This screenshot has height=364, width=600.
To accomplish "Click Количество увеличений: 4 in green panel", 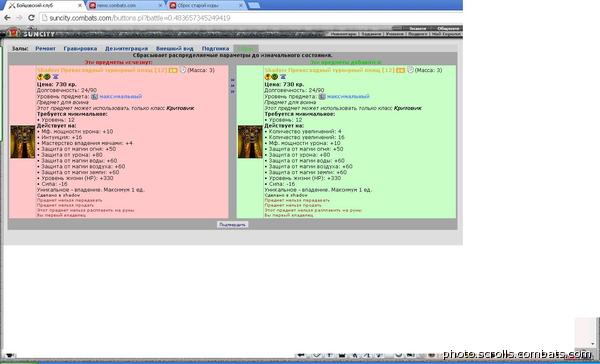I will click(x=305, y=131).
